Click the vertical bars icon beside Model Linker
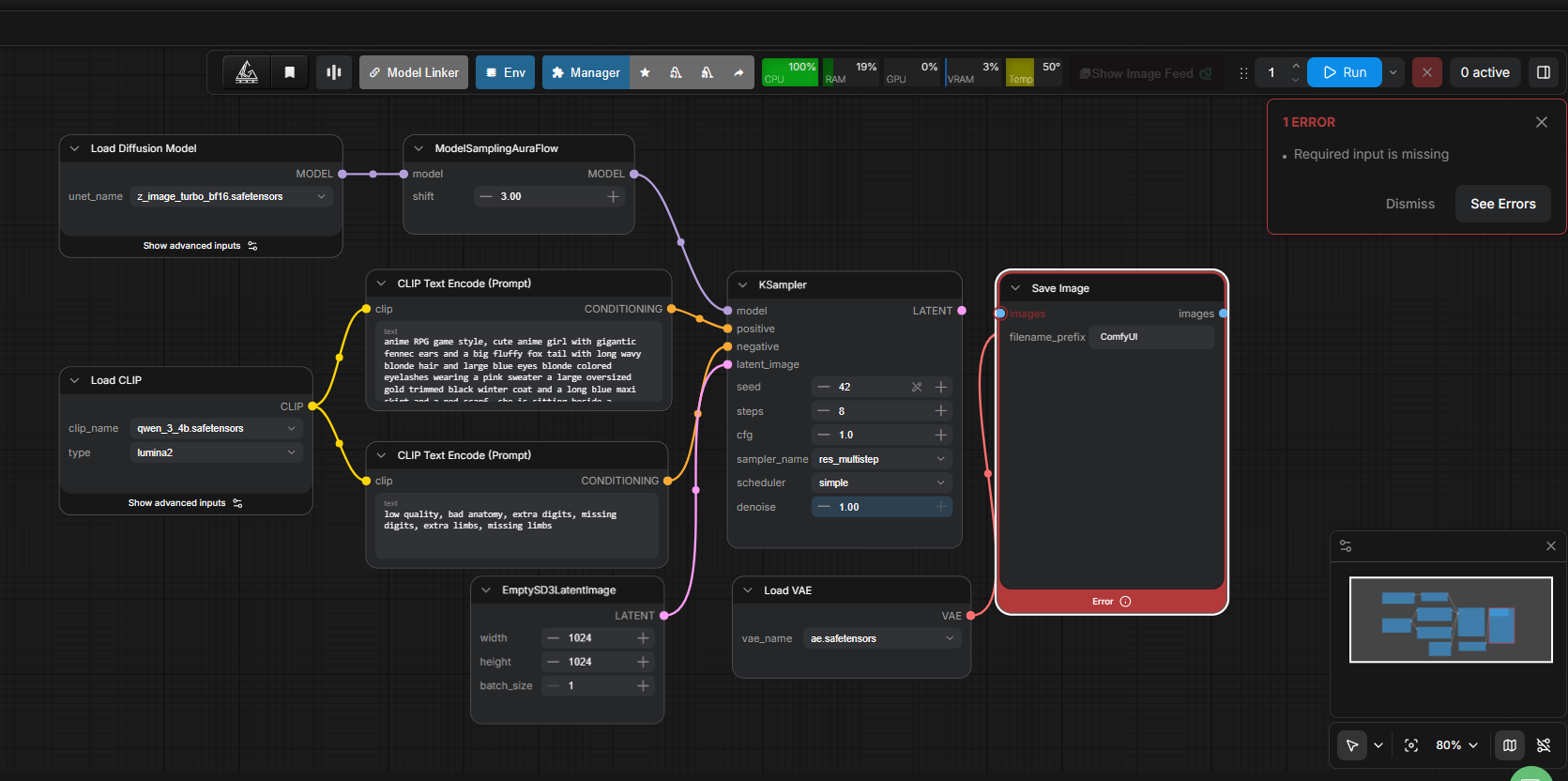Image resolution: width=1568 pixels, height=781 pixels. click(334, 72)
